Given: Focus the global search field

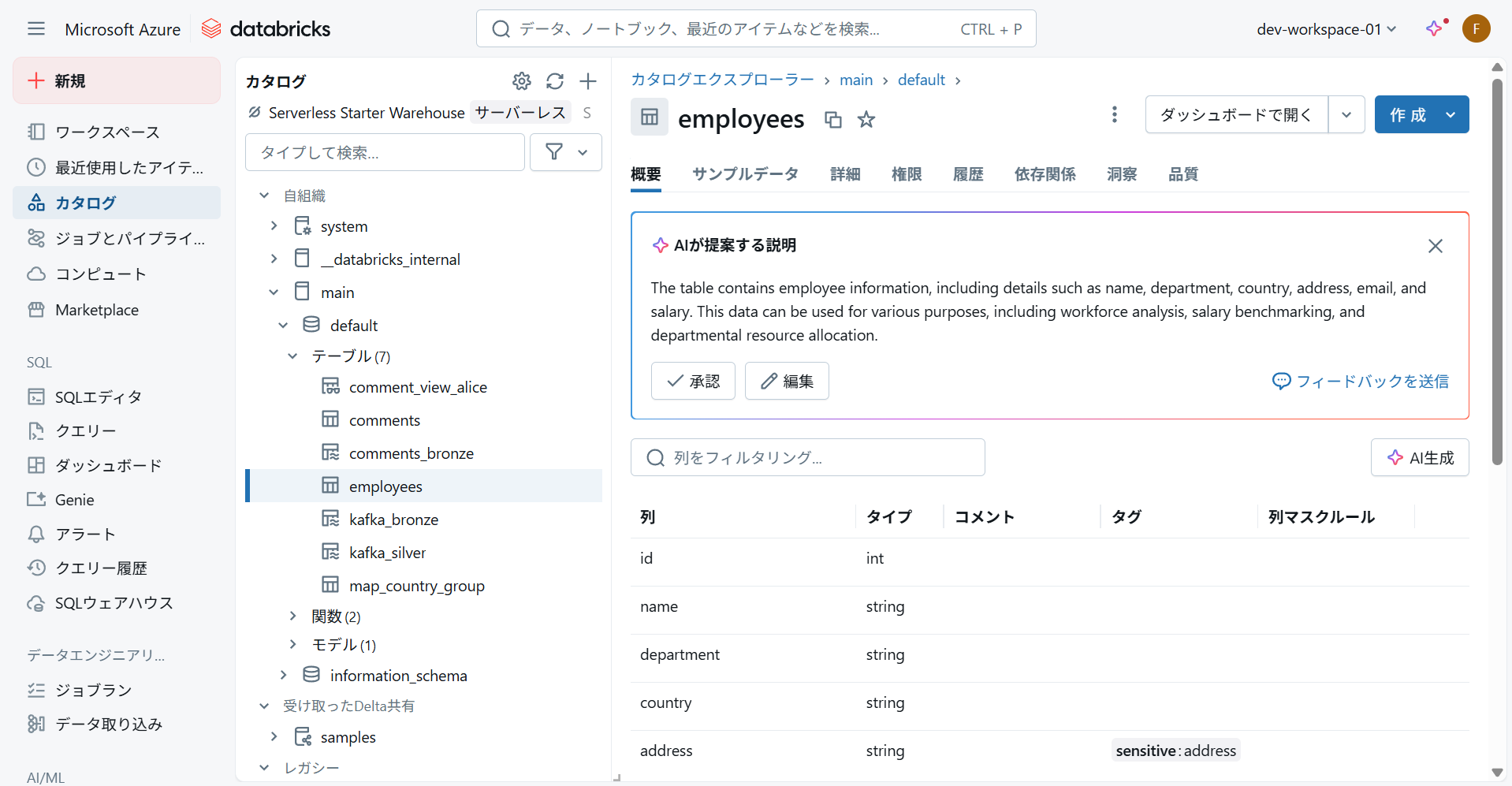Looking at the screenshot, I should 756,29.
